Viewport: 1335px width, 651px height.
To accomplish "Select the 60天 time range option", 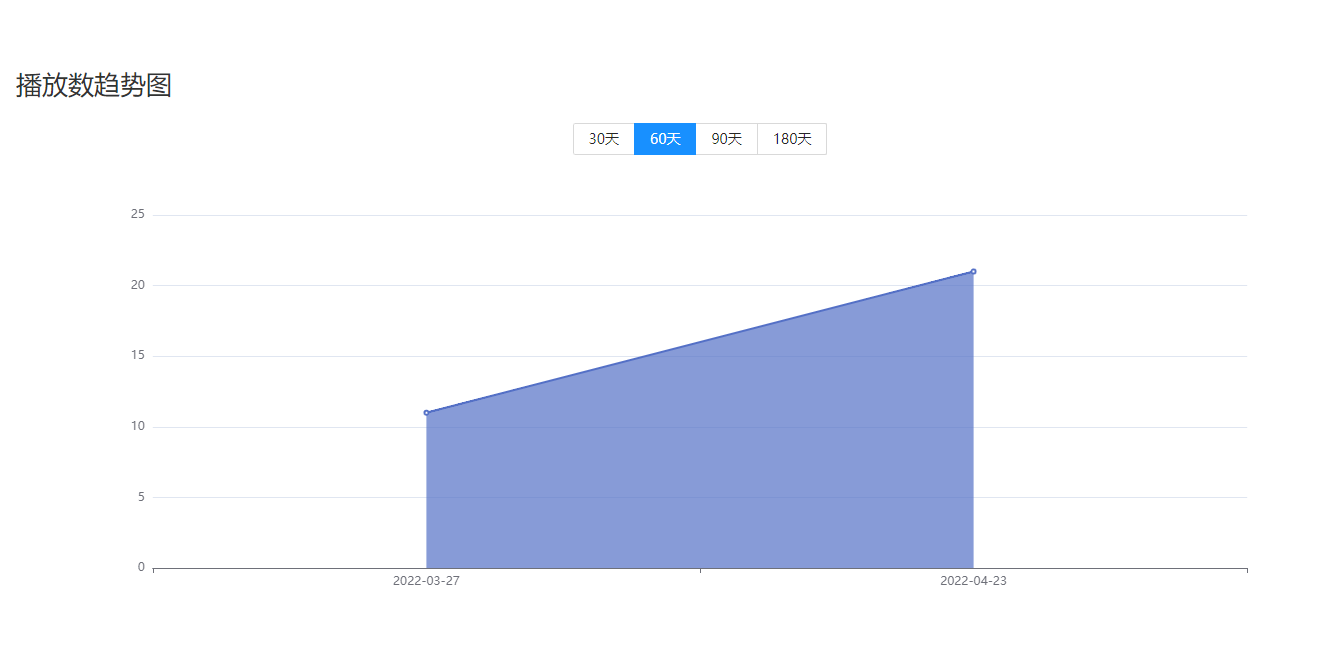I will pyautogui.click(x=665, y=139).
